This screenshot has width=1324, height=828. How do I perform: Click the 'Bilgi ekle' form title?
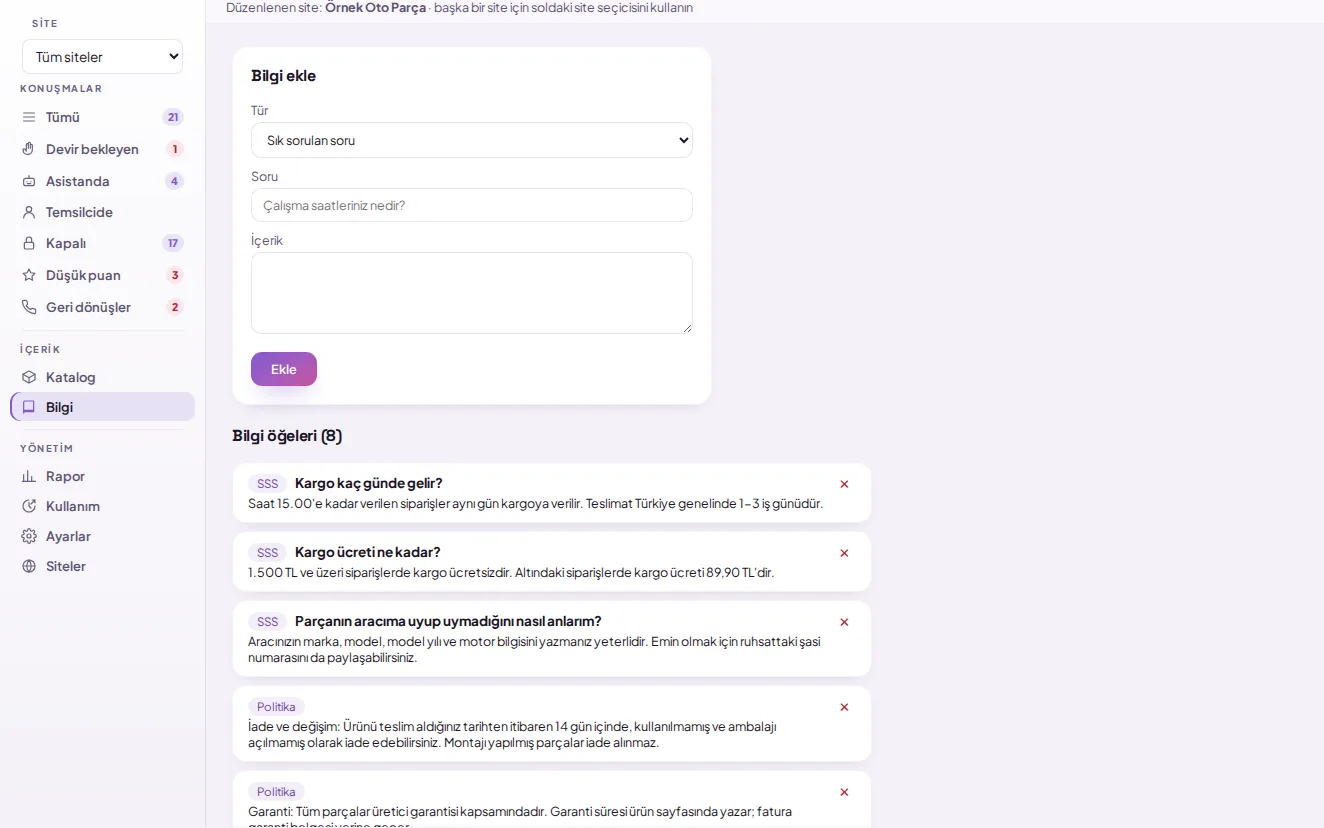click(x=283, y=75)
